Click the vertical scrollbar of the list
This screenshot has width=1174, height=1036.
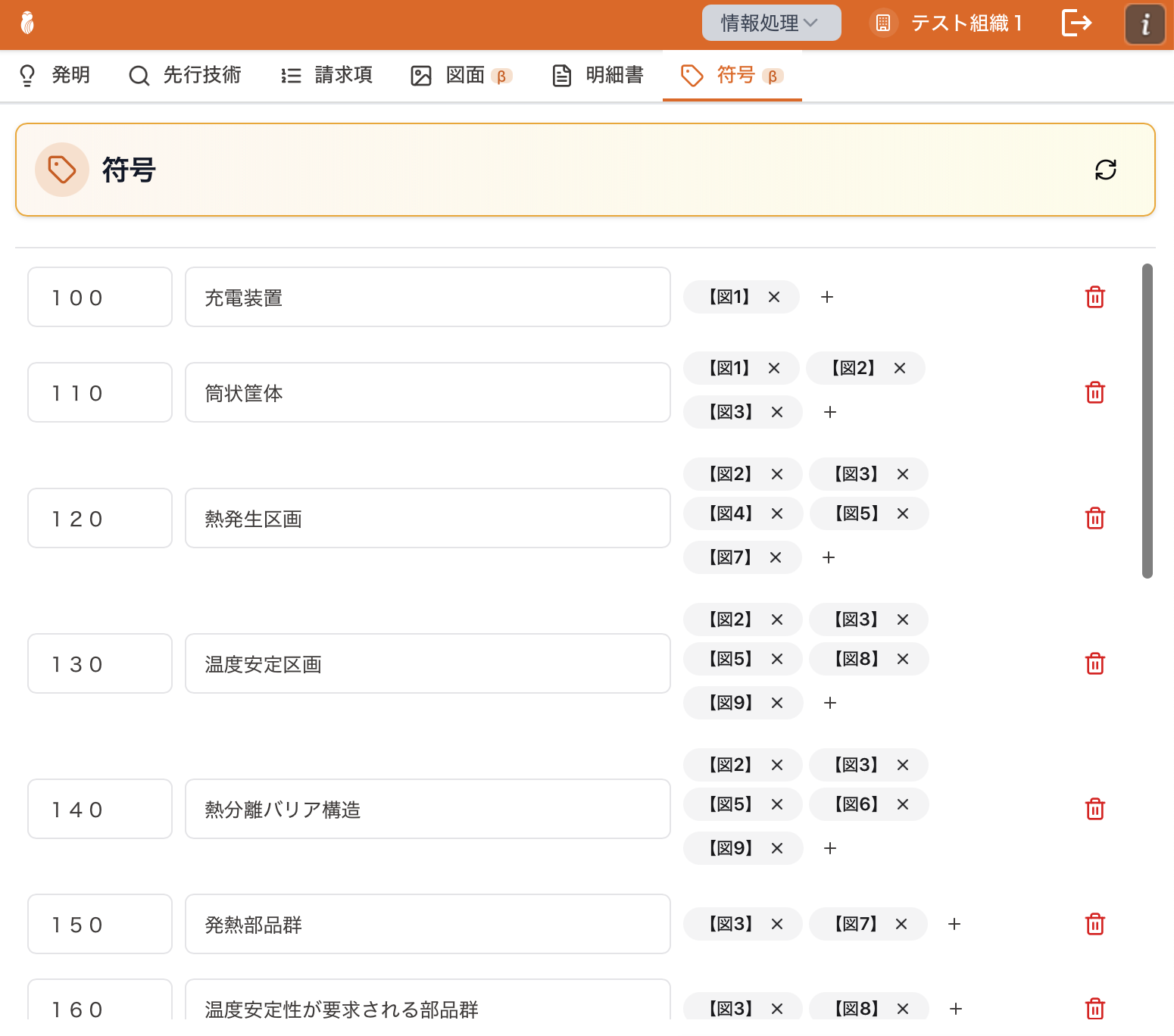point(1147,421)
